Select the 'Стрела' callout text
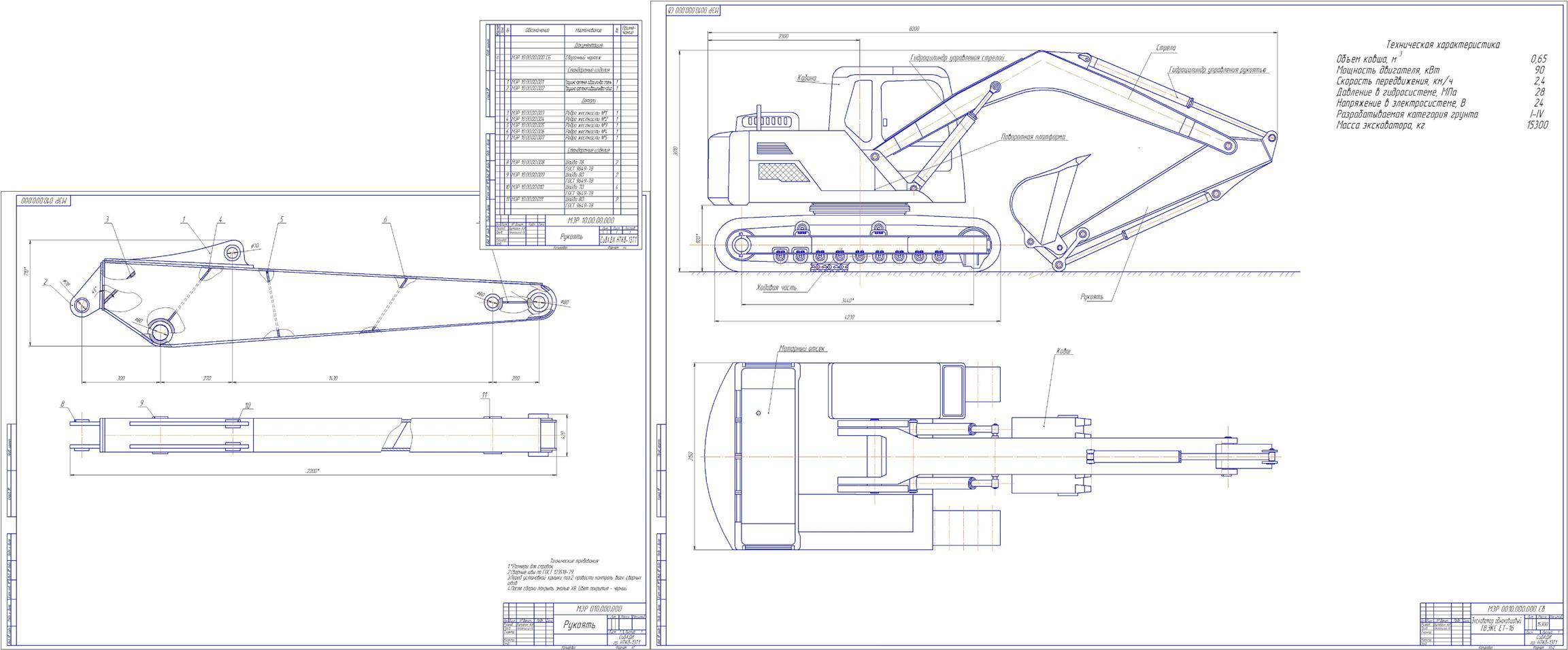1568x650 pixels. coord(1166,48)
